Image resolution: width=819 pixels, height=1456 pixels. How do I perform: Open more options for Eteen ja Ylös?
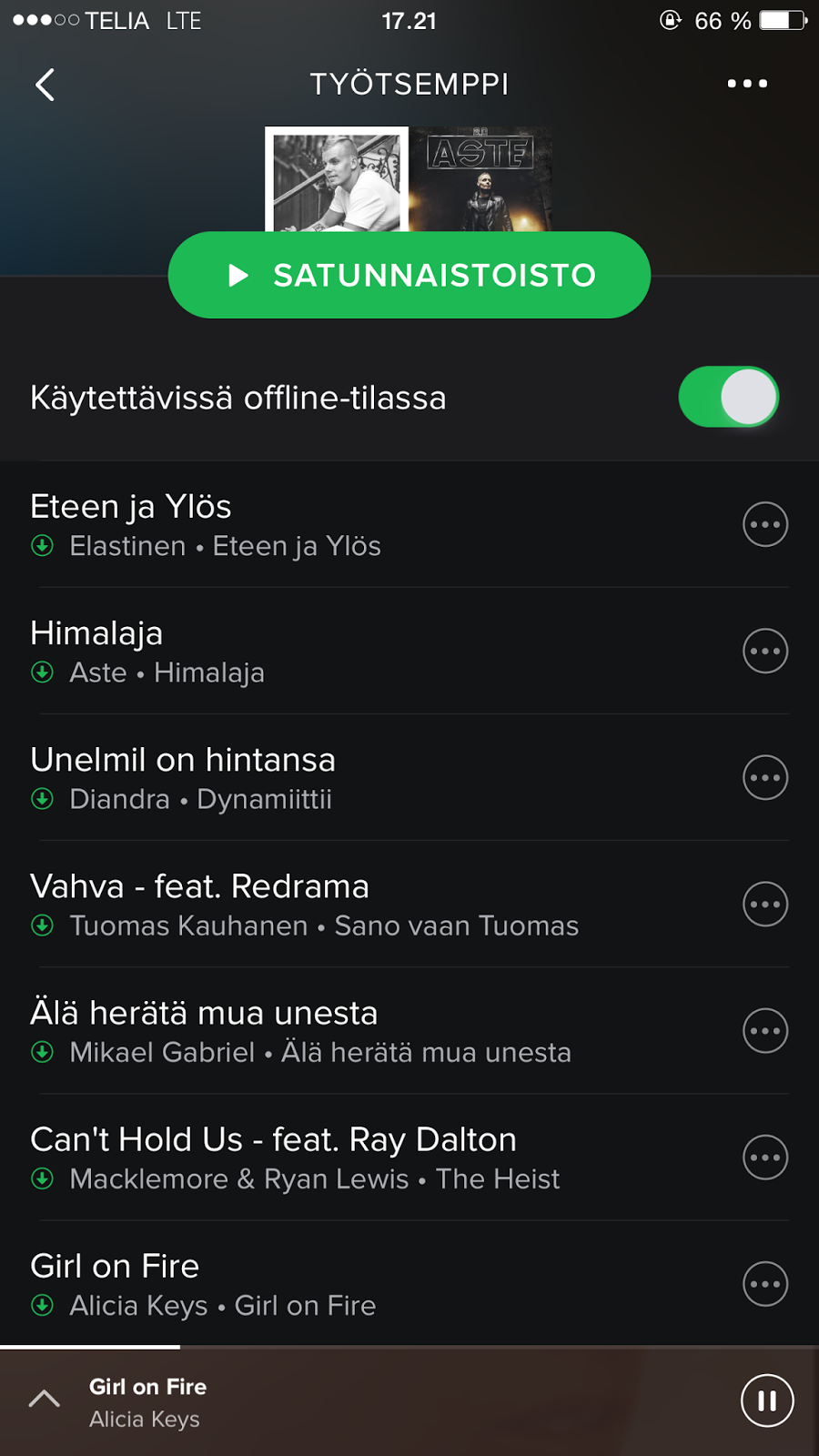point(765,524)
